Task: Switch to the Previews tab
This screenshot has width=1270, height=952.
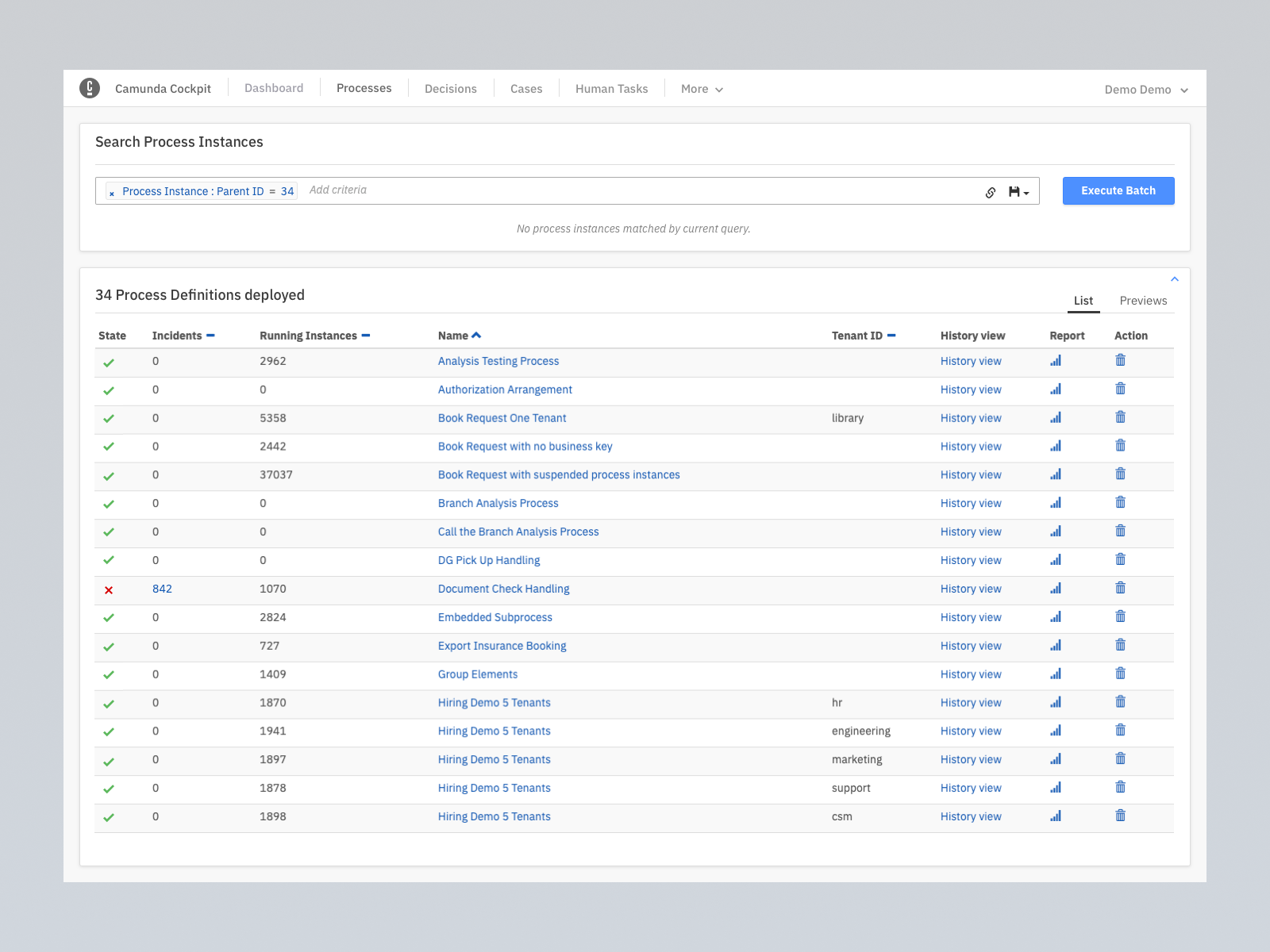Action: click(x=1143, y=301)
